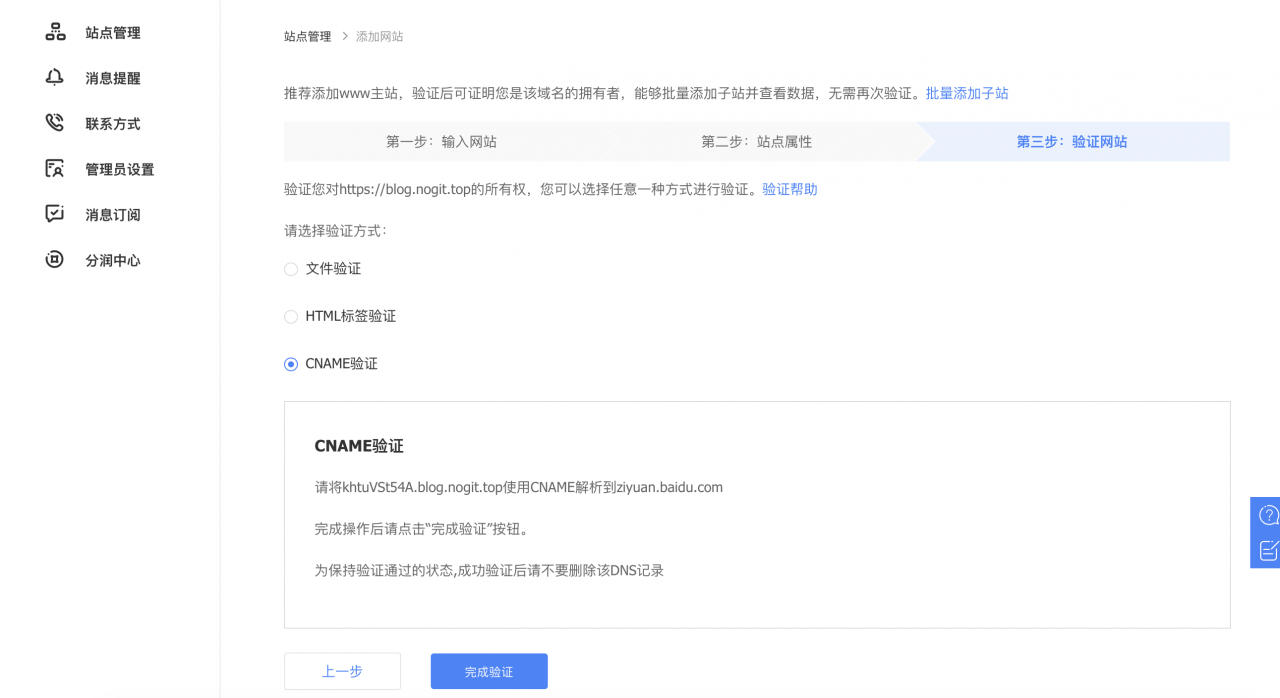Image resolution: width=1280 pixels, height=698 pixels.
Task: Go back to 第一步：输入网站 step
Action: click(x=440, y=141)
